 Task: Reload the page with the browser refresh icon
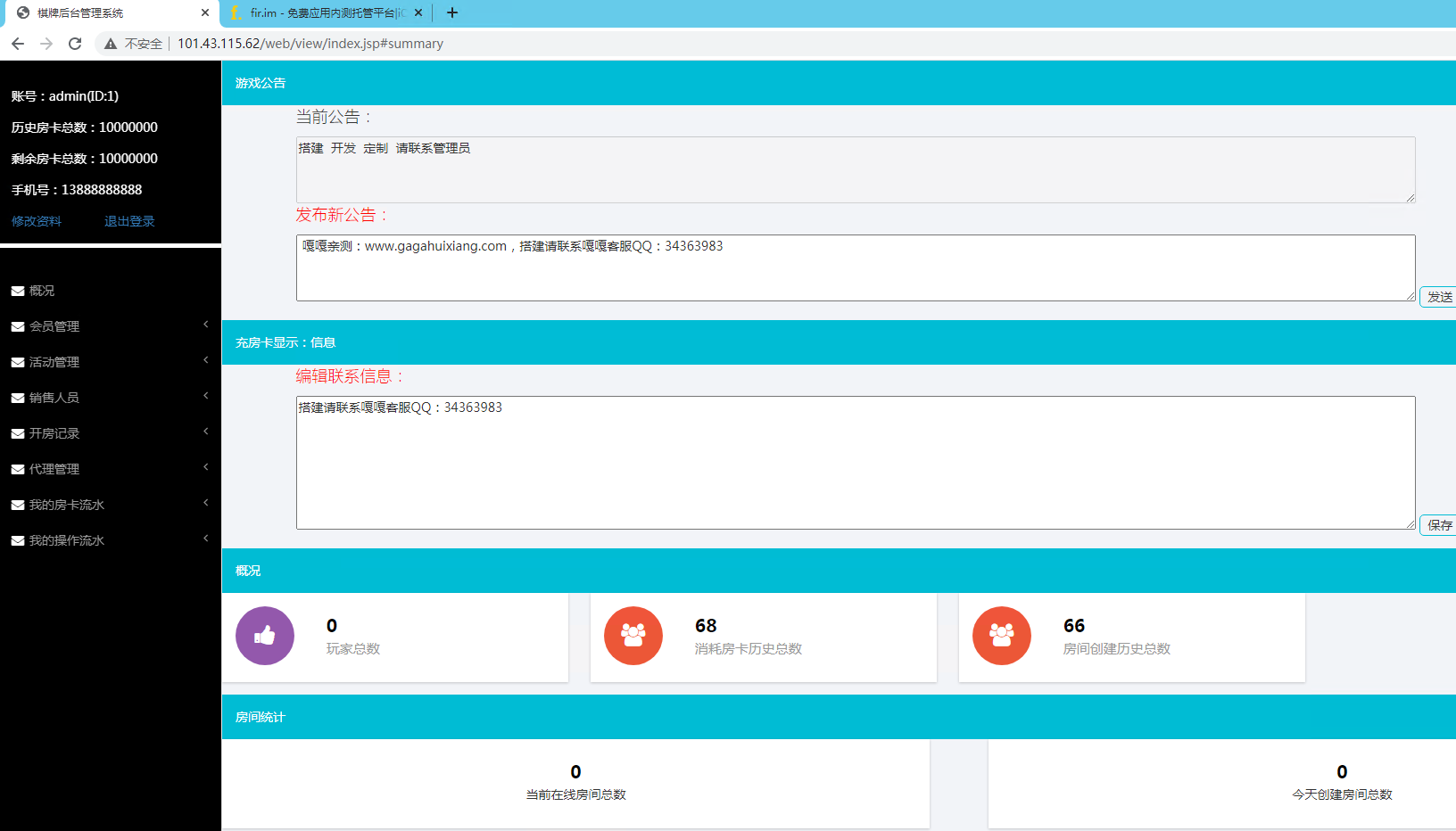pos(75,44)
